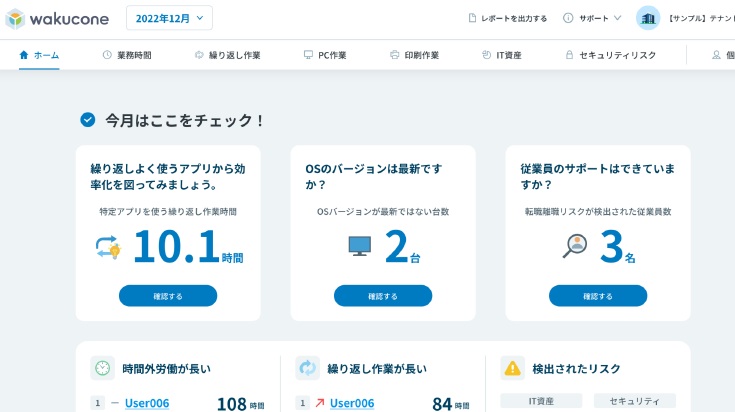Click the monitor icon beside 2台
Image resolution: width=735 pixels, height=412 pixels.
pos(360,246)
